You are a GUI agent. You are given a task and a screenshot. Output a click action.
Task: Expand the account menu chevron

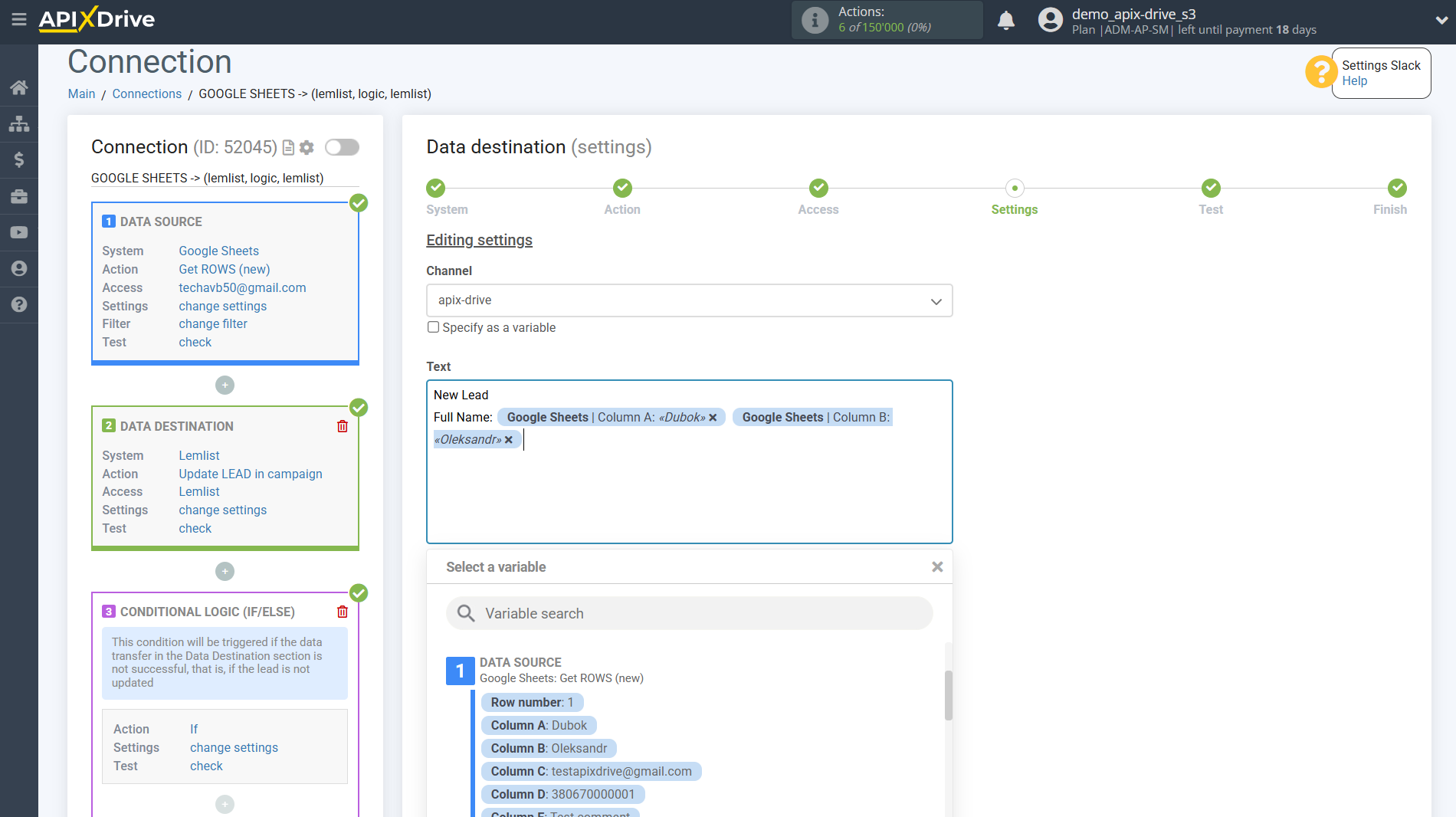[x=1441, y=21]
